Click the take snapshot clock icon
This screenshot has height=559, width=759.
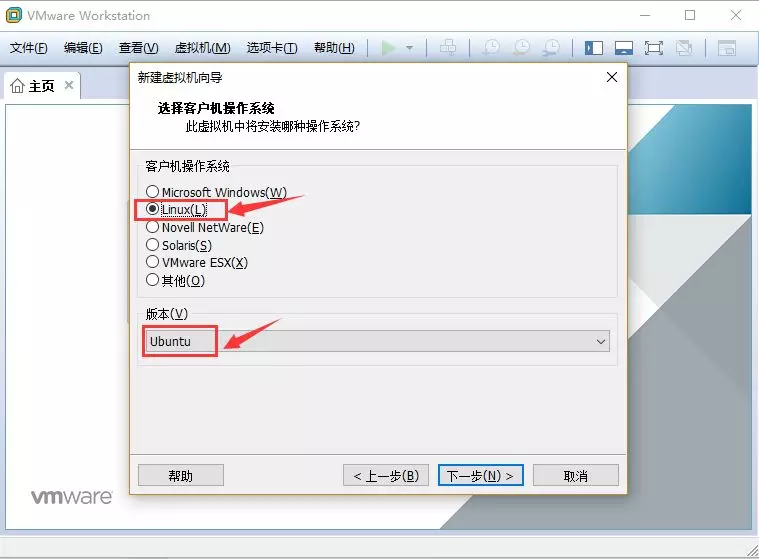pos(491,47)
